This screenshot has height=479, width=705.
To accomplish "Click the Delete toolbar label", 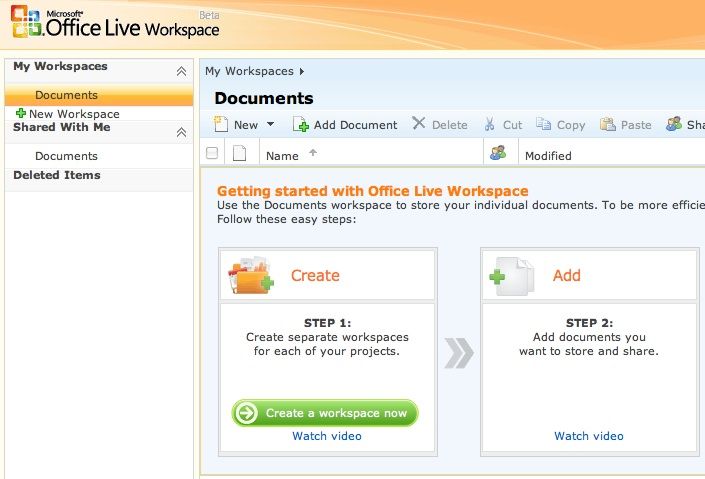I will click(x=450, y=125).
